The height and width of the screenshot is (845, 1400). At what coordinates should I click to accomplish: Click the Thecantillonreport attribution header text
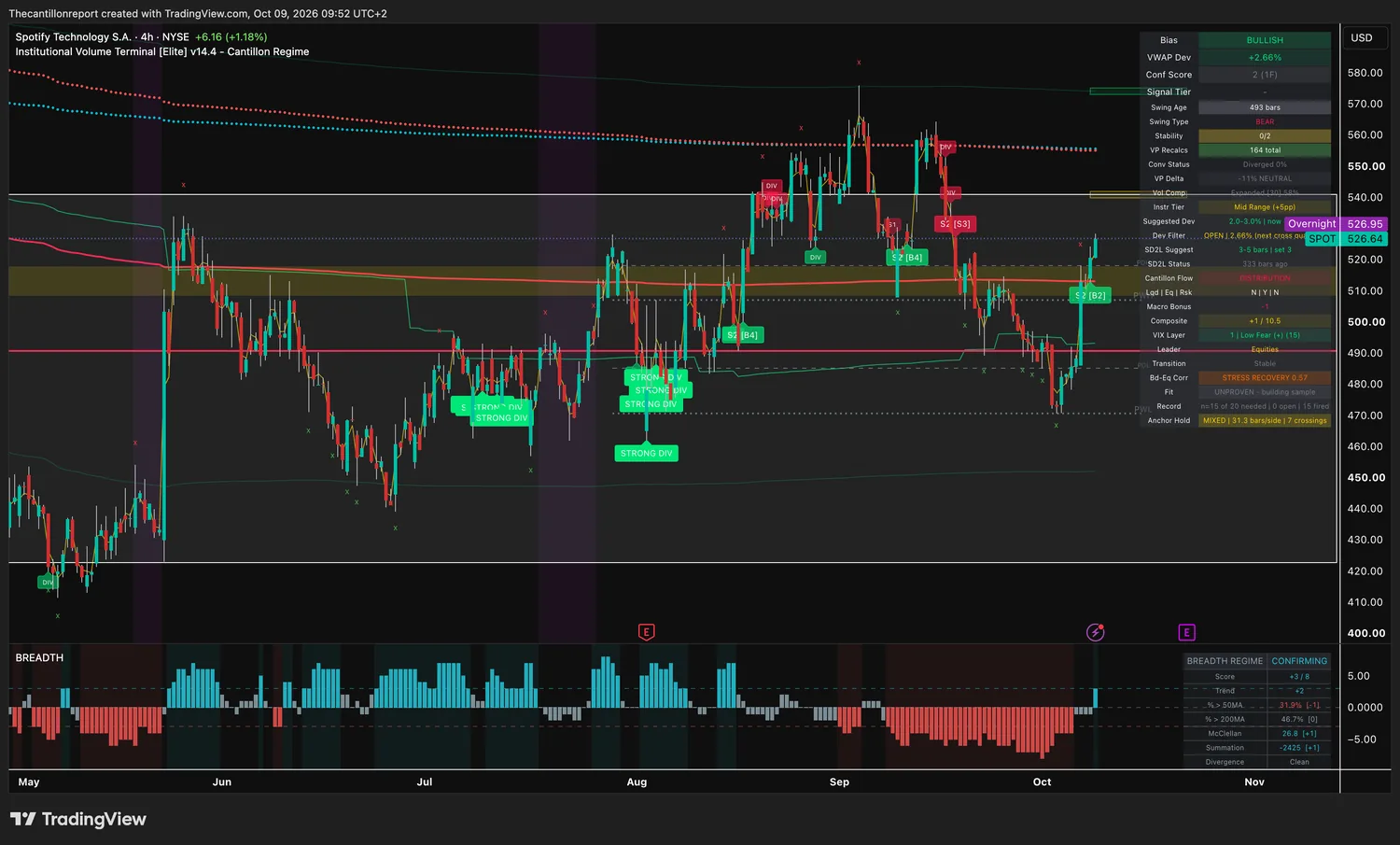click(198, 13)
